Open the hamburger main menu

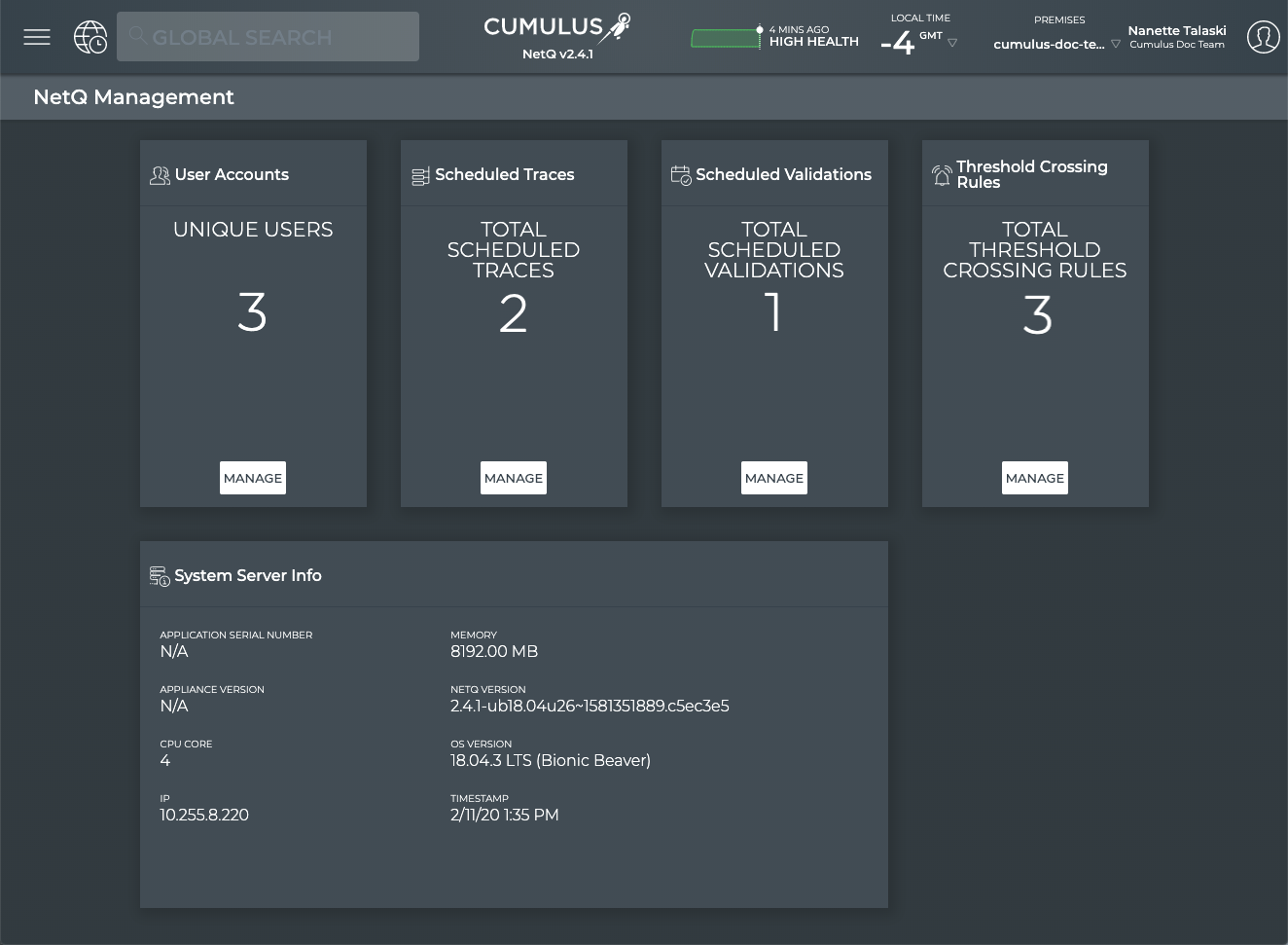pyautogui.click(x=37, y=37)
